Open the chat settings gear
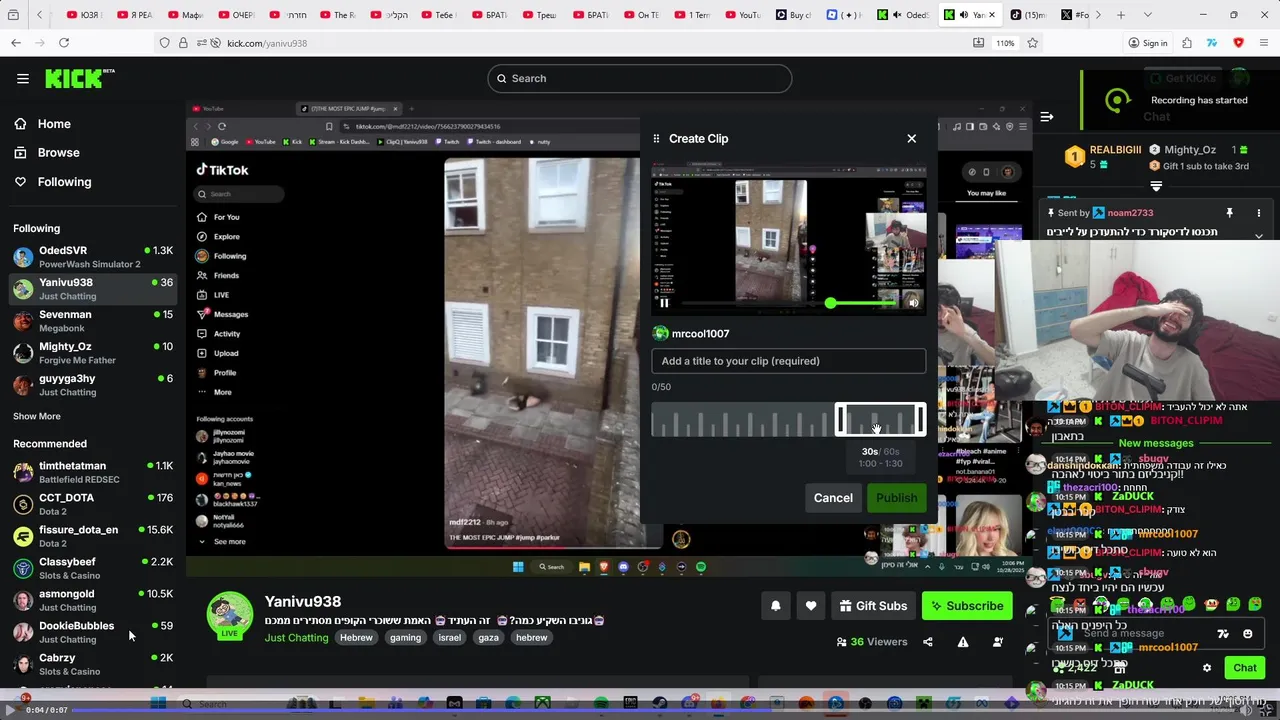This screenshot has height=720, width=1280. pos(1207,667)
